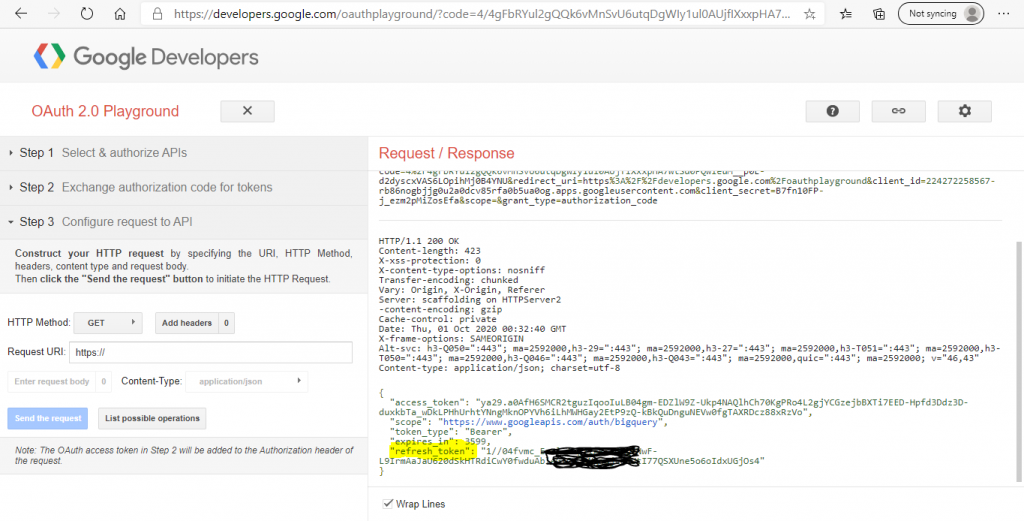Click the Cache-control: private line
Screen dimensions: 1024x521
point(438,319)
